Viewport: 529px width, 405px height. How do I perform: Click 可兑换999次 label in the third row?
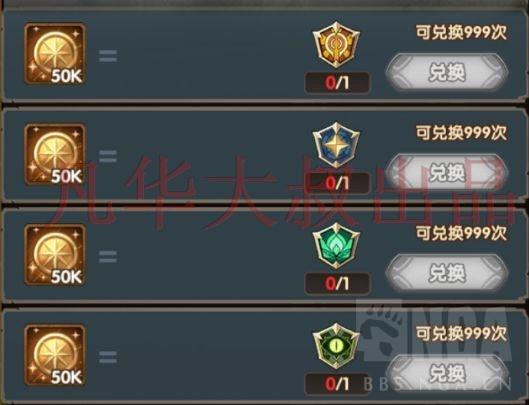461,233
